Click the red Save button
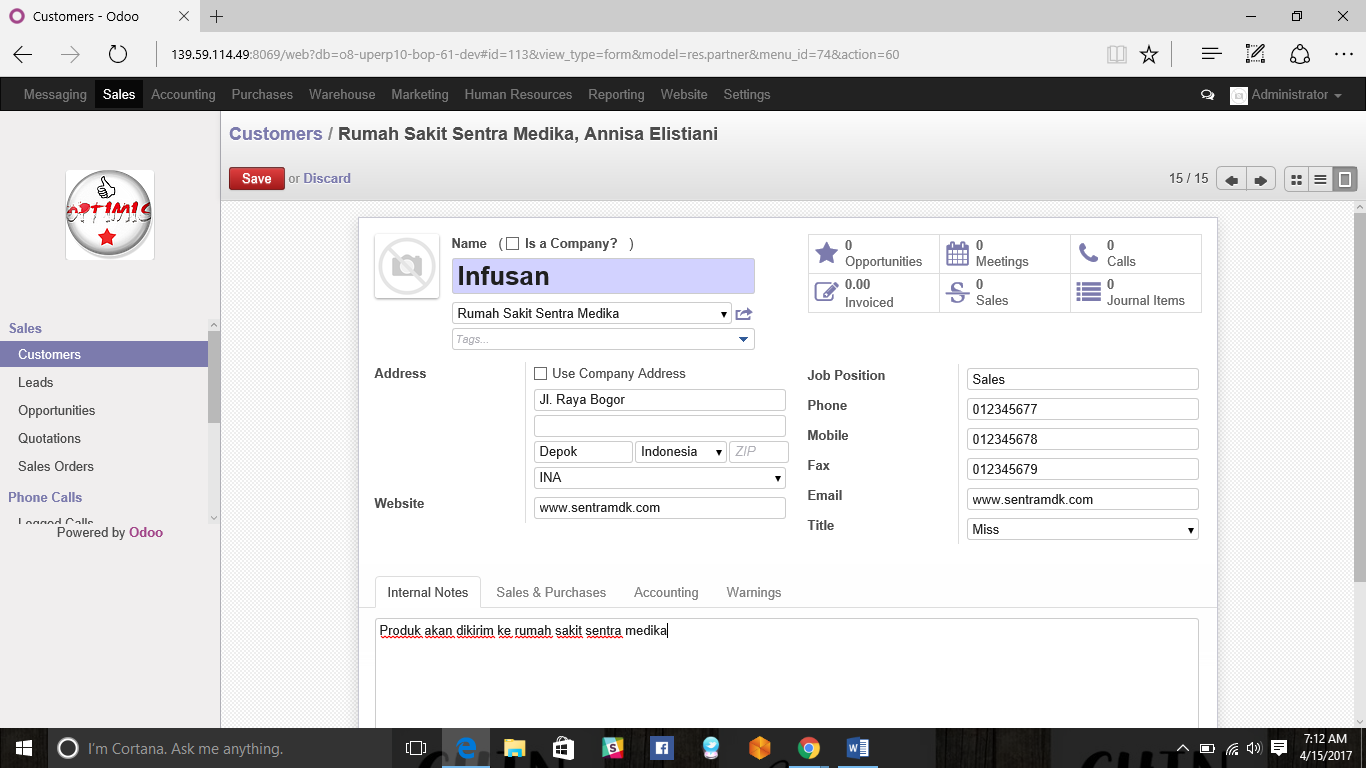This screenshot has height=768, width=1366. [x=257, y=179]
